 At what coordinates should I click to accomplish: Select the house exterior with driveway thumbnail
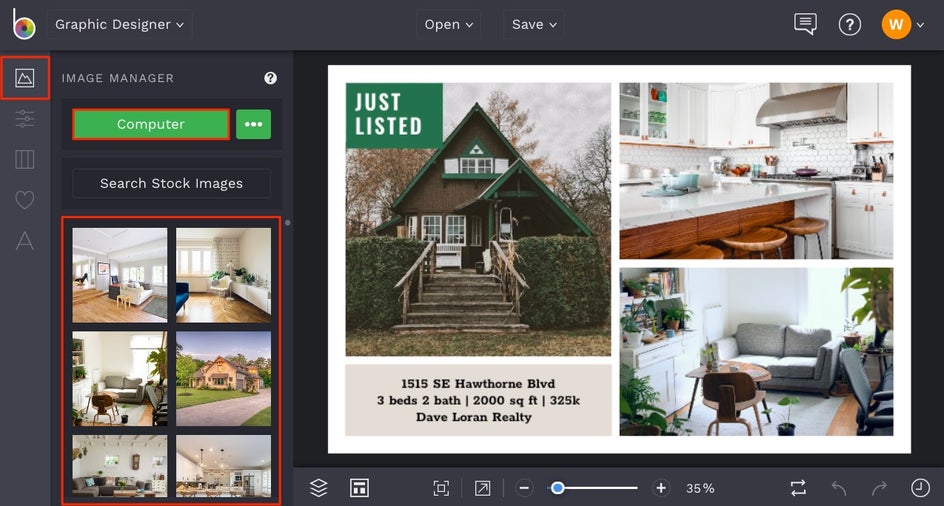click(223, 379)
